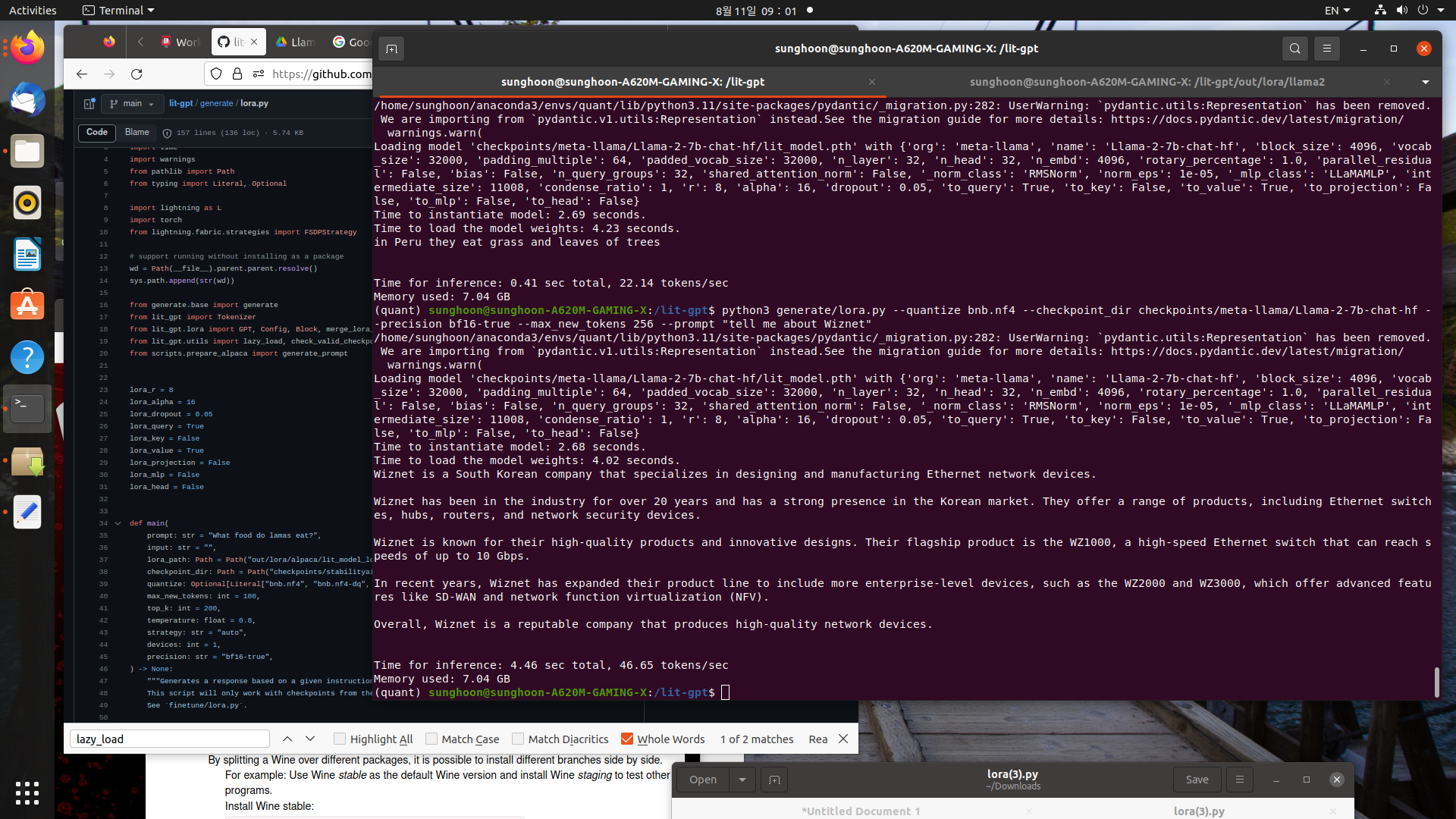Toggle Highlight All checkbox in find bar
This screenshot has height=819, width=1456.
point(340,739)
